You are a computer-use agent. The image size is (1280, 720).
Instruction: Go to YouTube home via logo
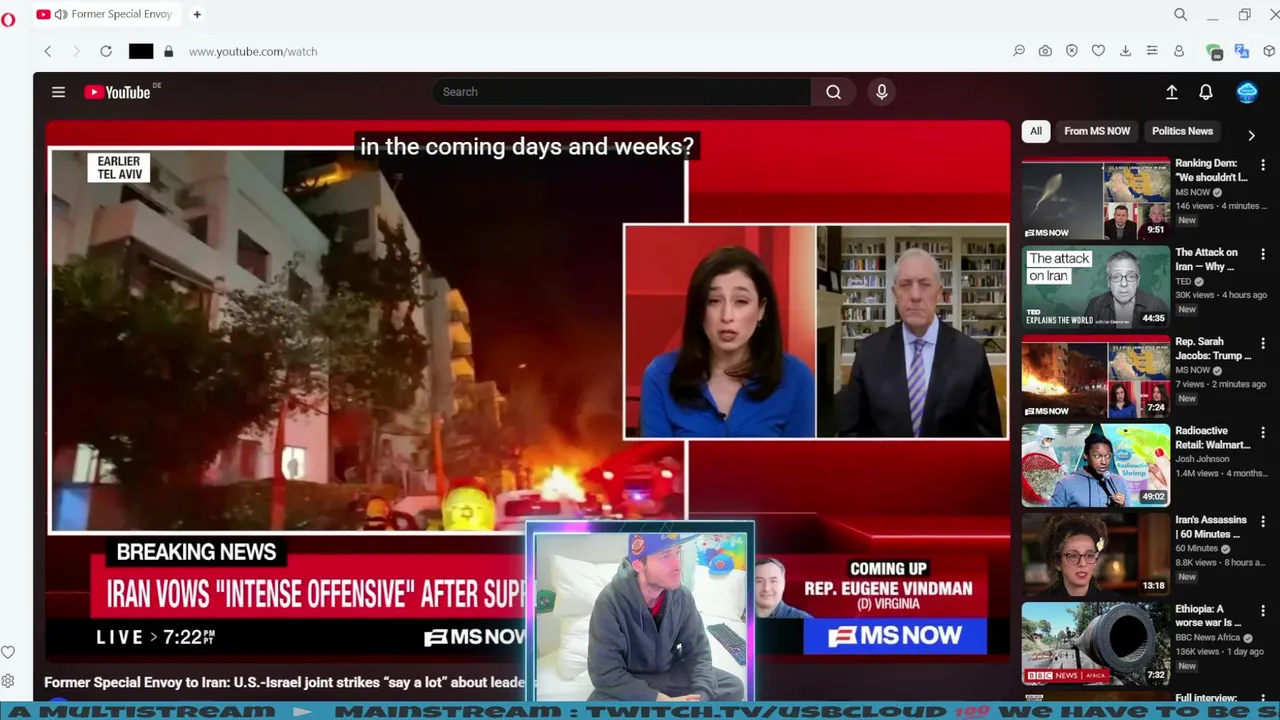tap(117, 92)
